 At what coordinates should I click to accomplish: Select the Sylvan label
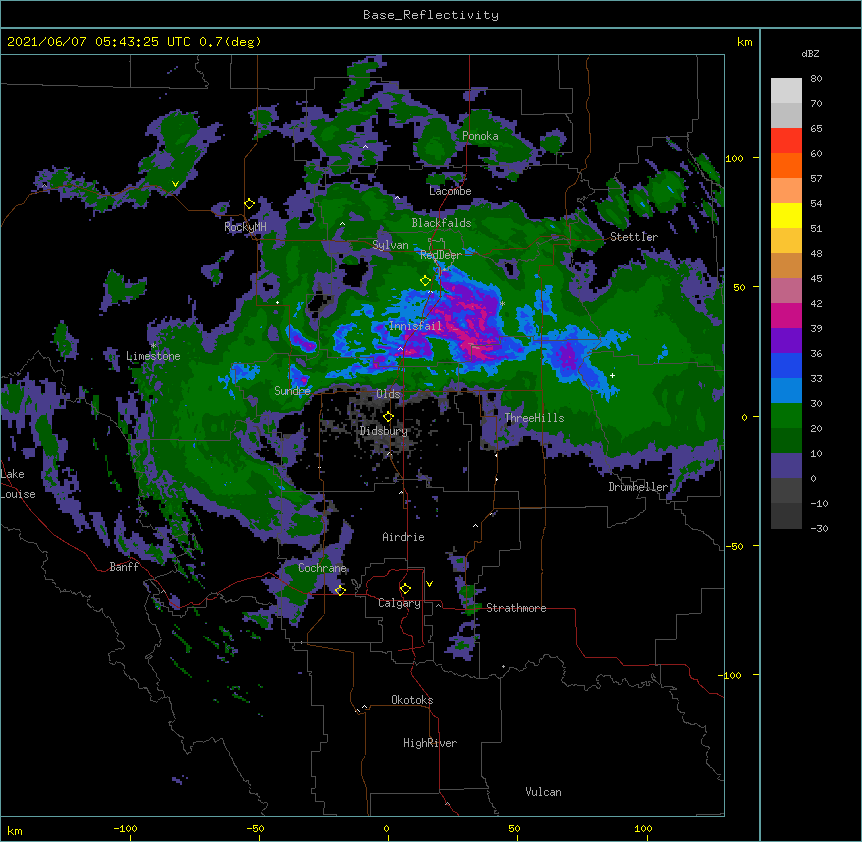[x=390, y=245]
